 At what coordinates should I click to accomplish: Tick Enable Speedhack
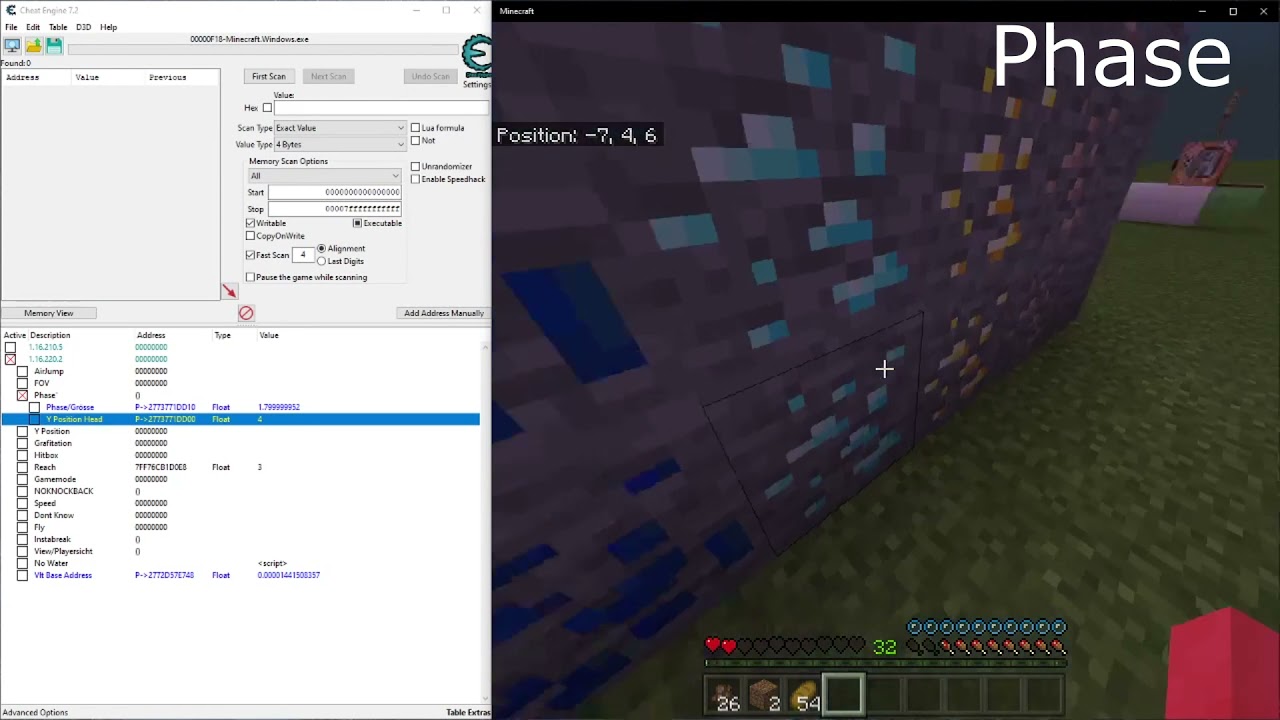(x=415, y=180)
